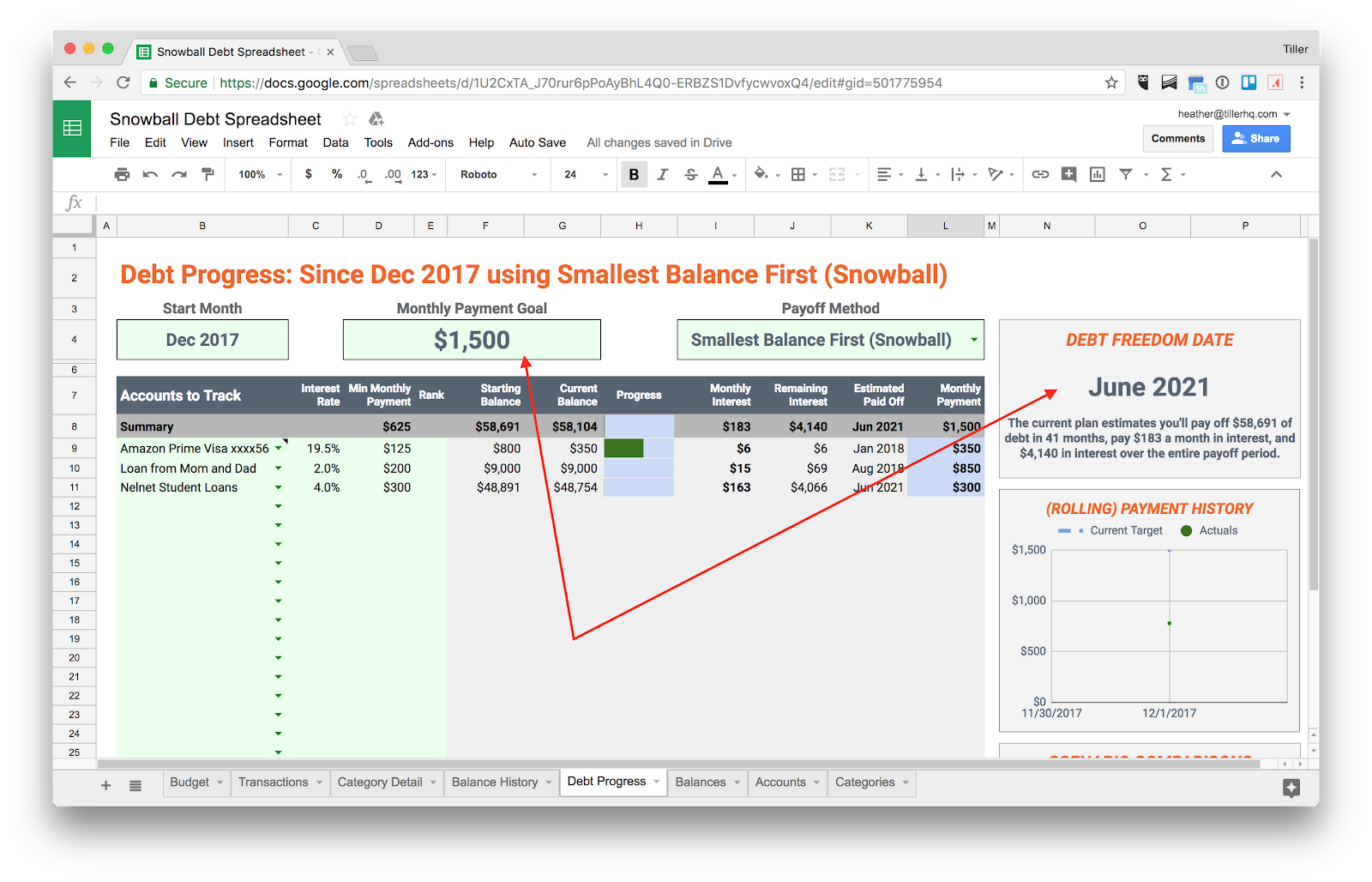Click the Drive folder icon beside the title

tap(376, 119)
